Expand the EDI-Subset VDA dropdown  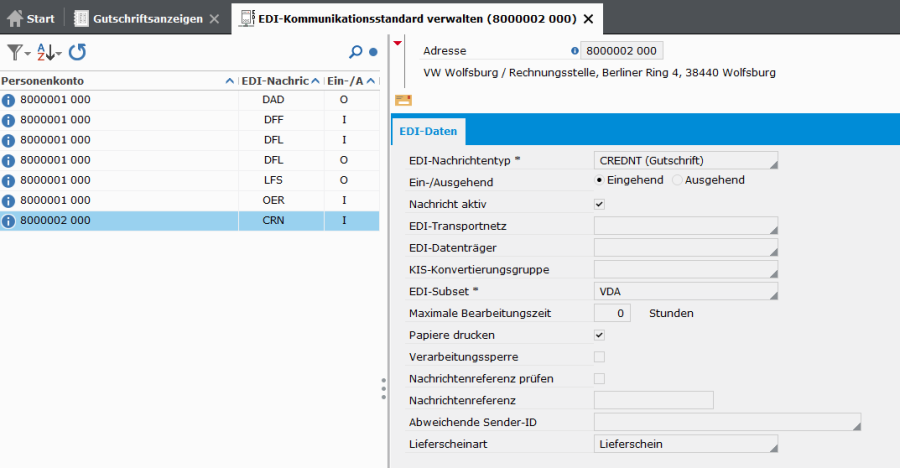(x=685, y=291)
